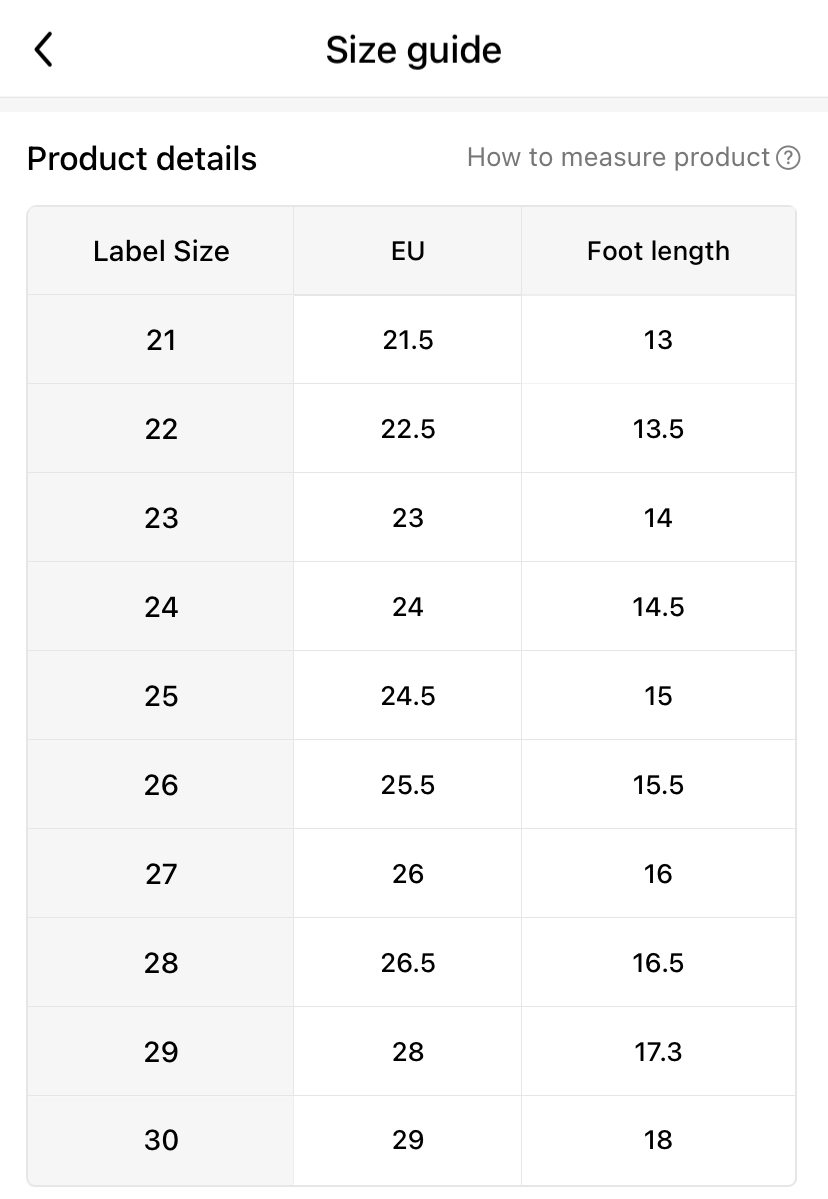828x1199 pixels.
Task: Click the Size guide title
Action: (413, 50)
